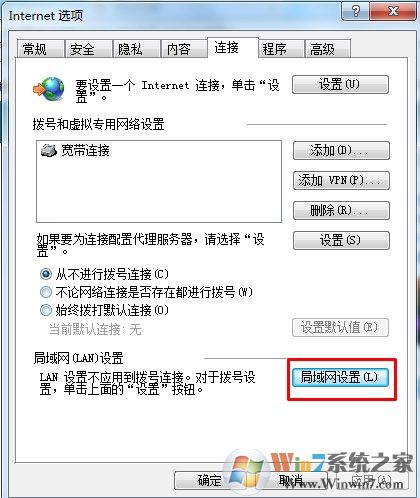The image size is (420, 498).
Task: Click the 添加(D)... button
Action: tap(341, 151)
